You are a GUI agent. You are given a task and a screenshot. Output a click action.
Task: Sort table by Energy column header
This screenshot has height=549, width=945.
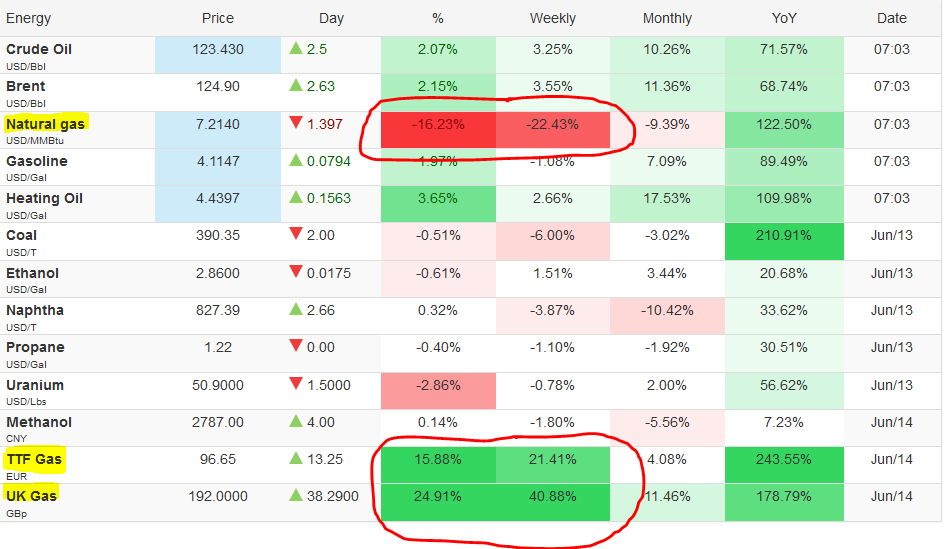pyautogui.click(x=28, y=19)
